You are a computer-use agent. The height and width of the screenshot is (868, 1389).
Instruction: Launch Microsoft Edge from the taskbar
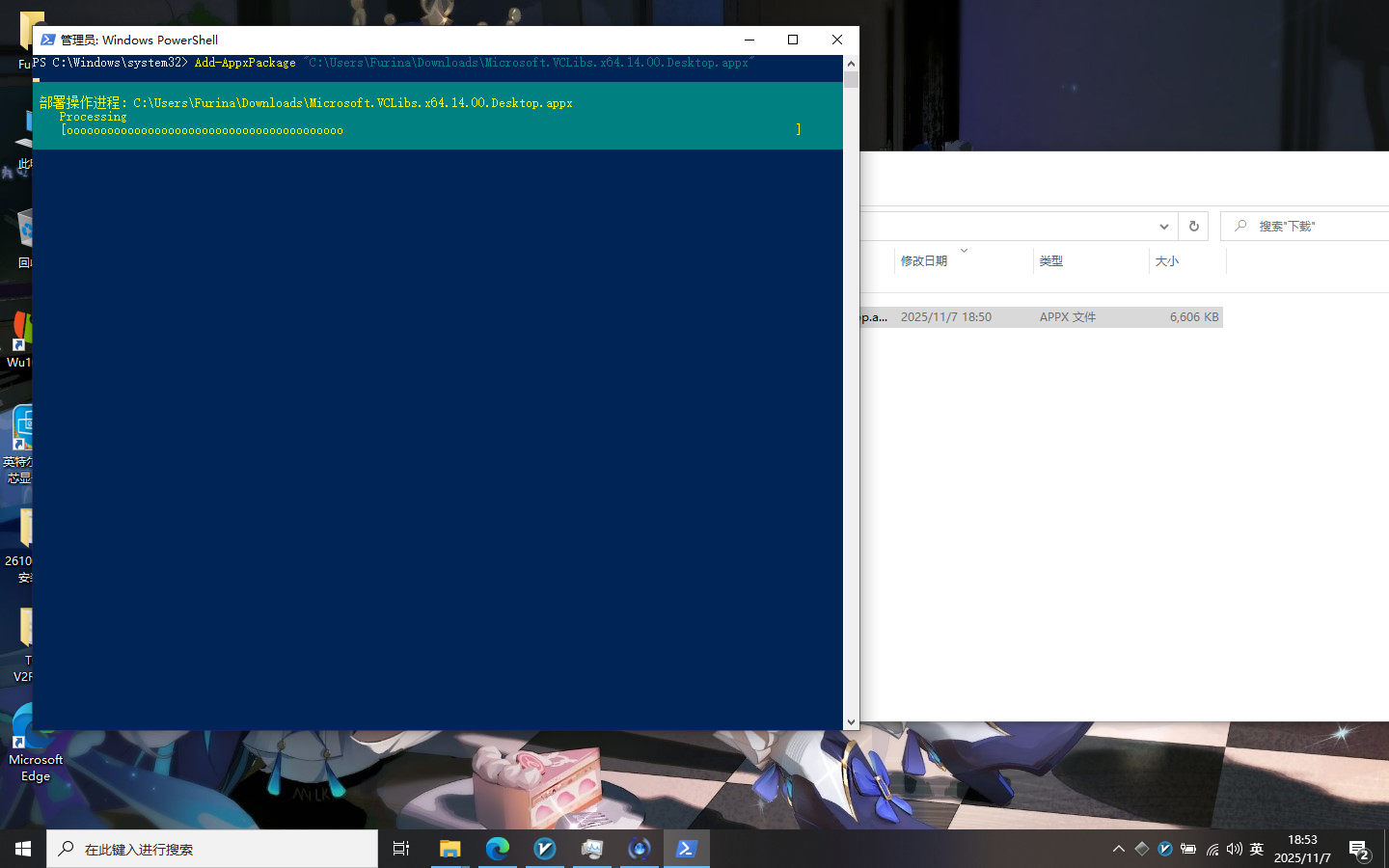tap(497, 849)
